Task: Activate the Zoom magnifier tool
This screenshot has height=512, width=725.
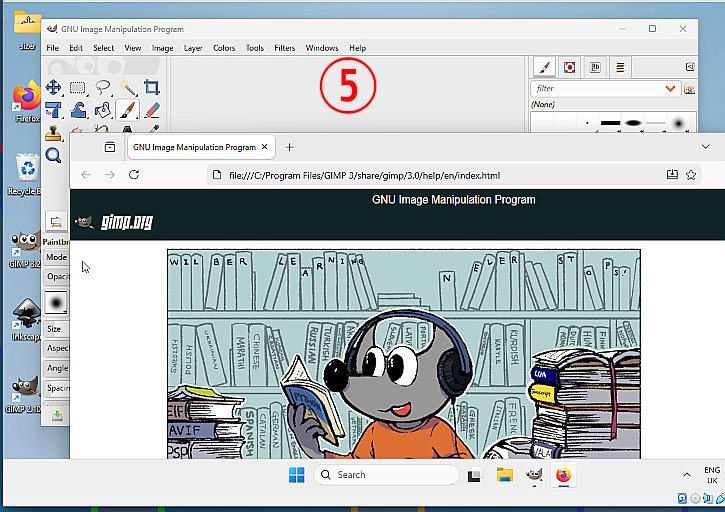Action: tap(53, 155)
